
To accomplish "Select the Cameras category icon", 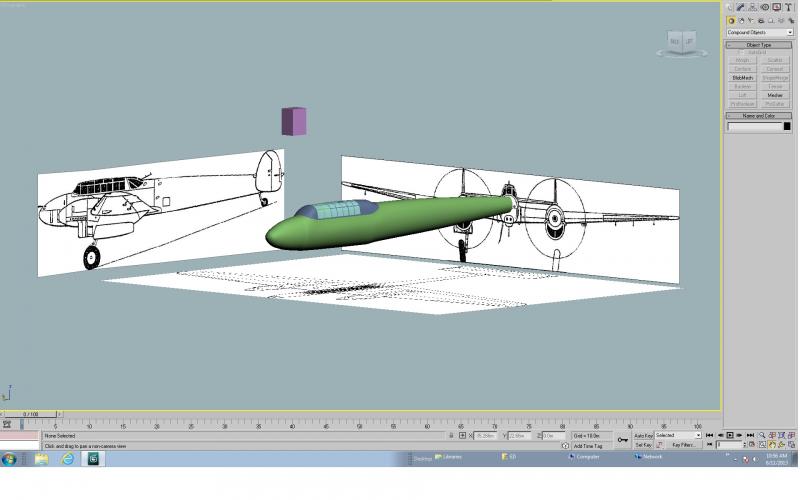I will click(x=761, y=21).
